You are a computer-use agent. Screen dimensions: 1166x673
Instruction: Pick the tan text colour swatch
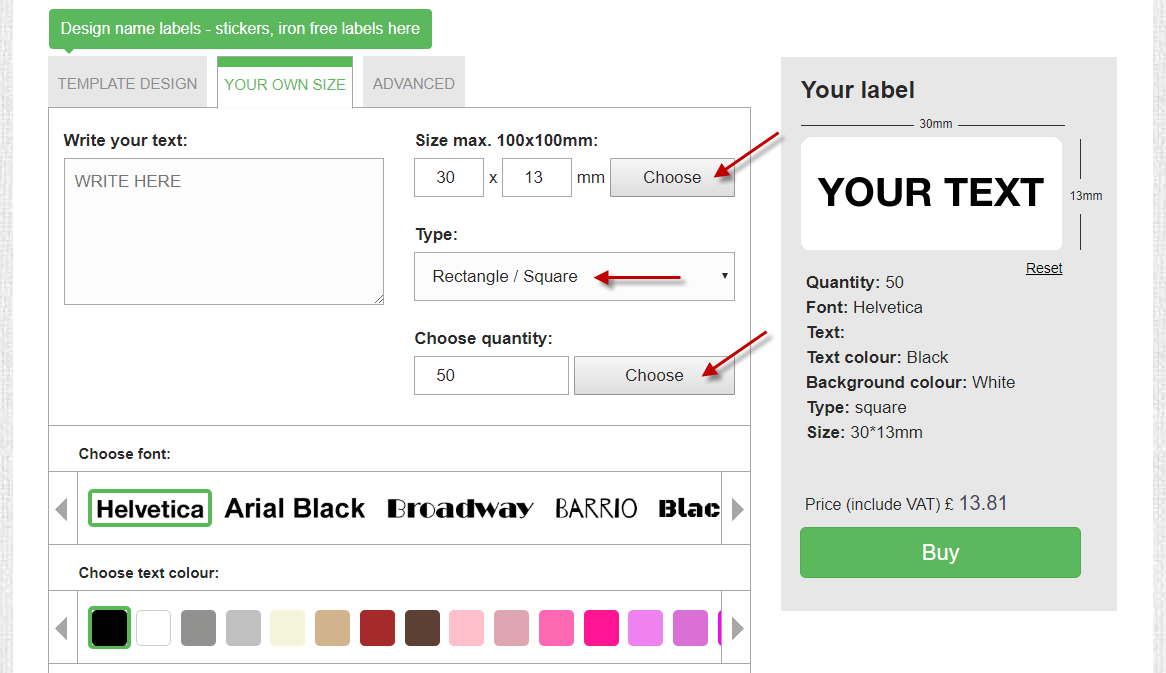click(332, 628)
